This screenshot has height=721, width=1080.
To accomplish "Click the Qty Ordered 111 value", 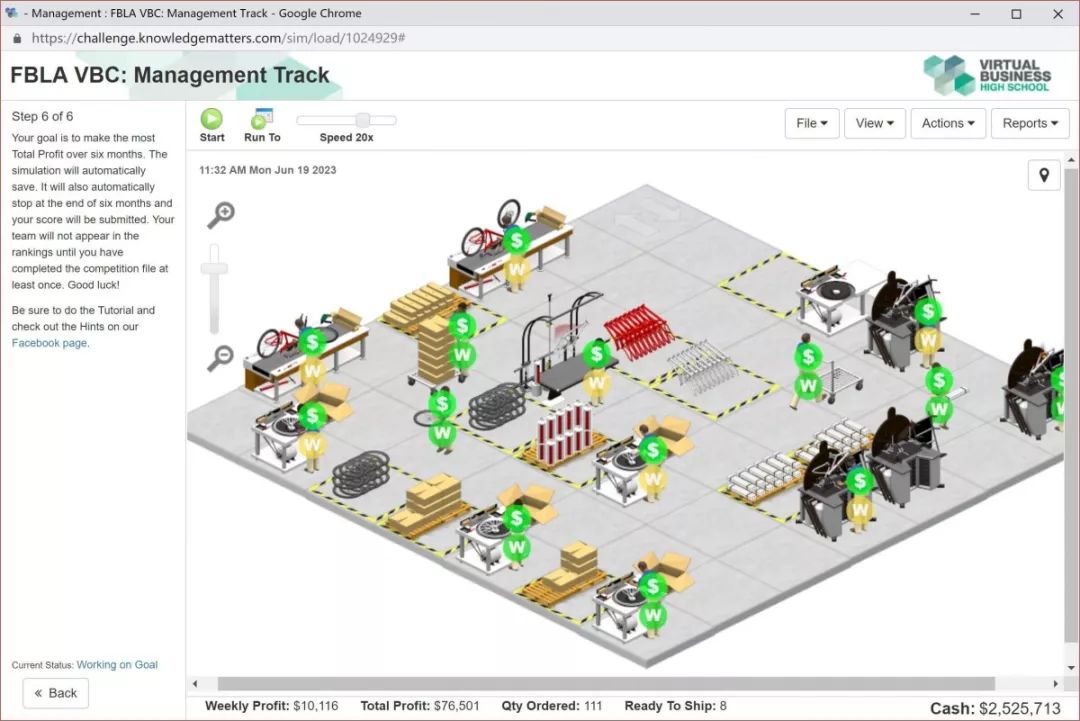I will point(592,706).
